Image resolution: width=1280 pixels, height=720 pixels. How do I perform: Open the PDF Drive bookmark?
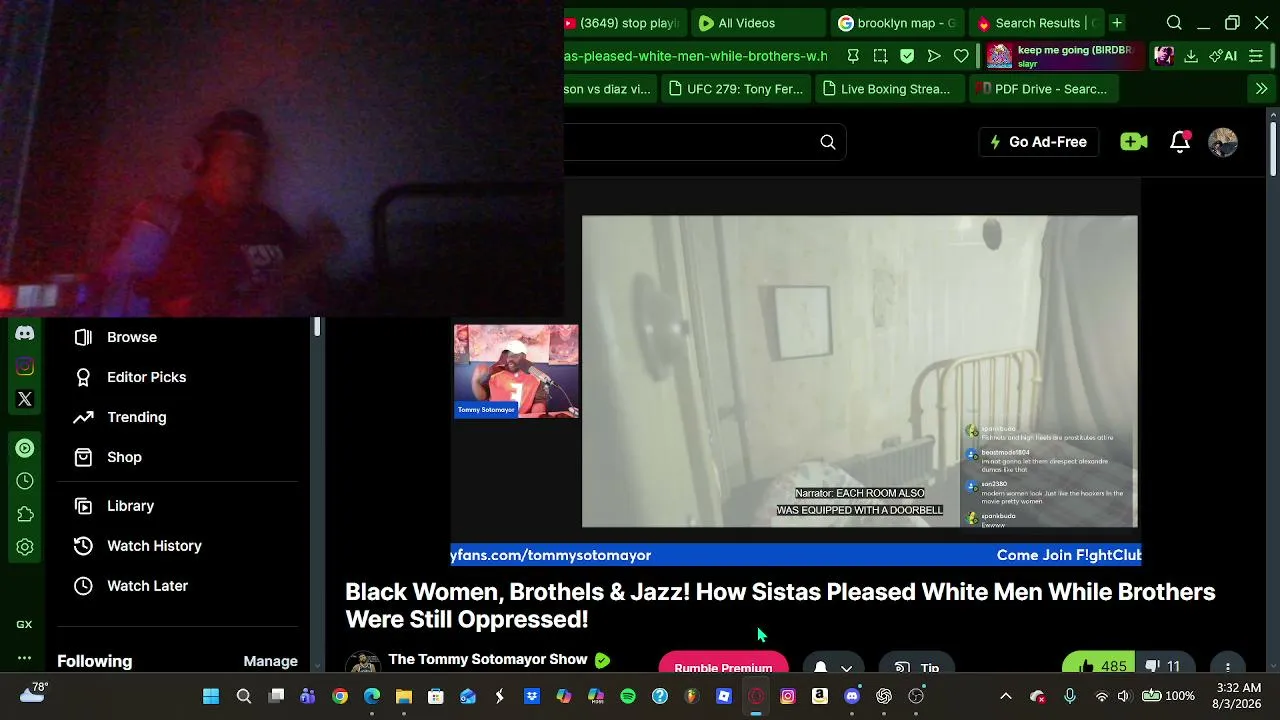point(1042,89)
